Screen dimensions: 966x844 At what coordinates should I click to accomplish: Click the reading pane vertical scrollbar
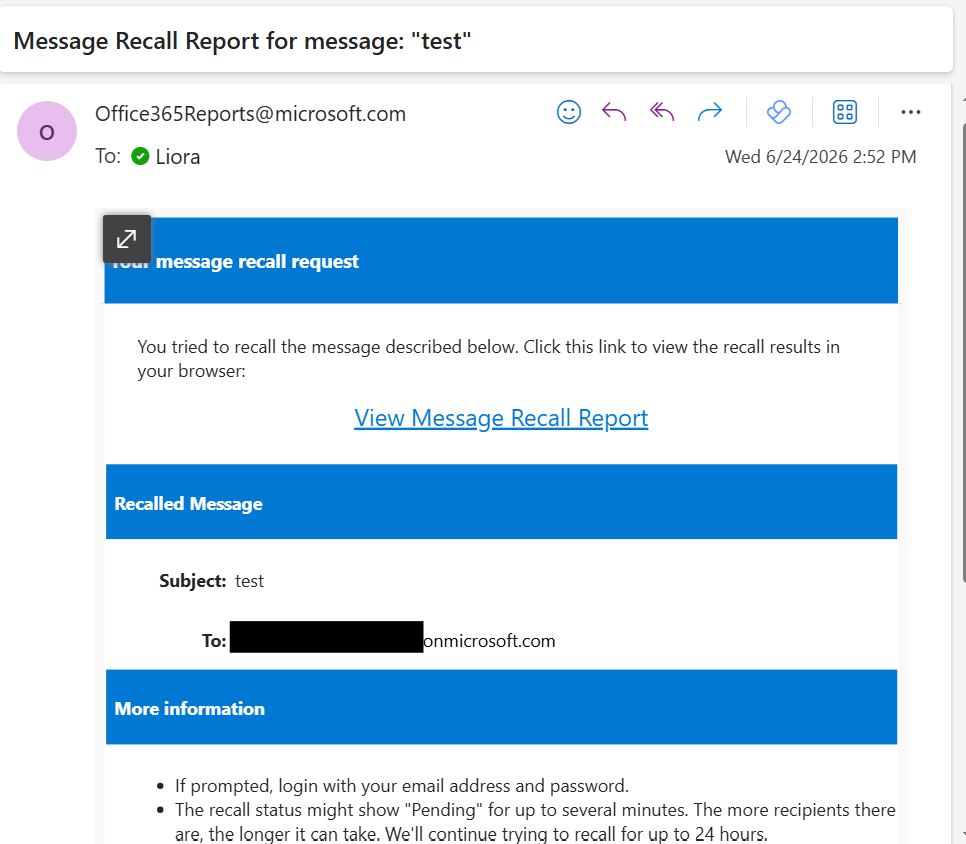tap(963, 351)
